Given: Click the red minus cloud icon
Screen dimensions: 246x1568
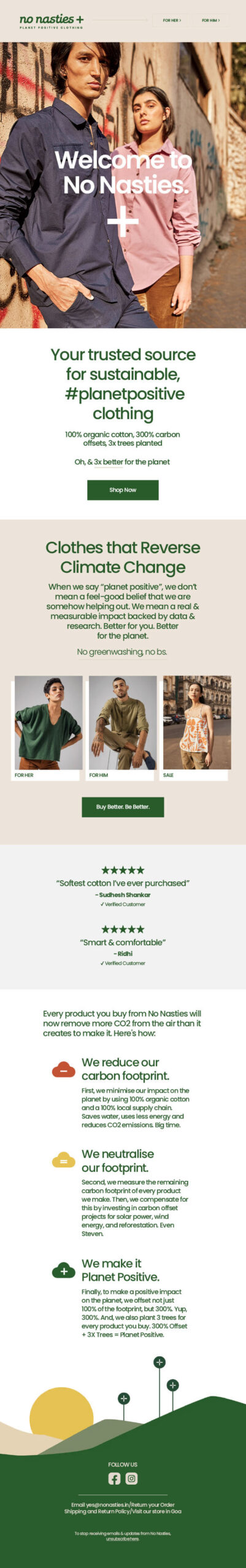Looking at the screenshot, I should coord(64,1069).
